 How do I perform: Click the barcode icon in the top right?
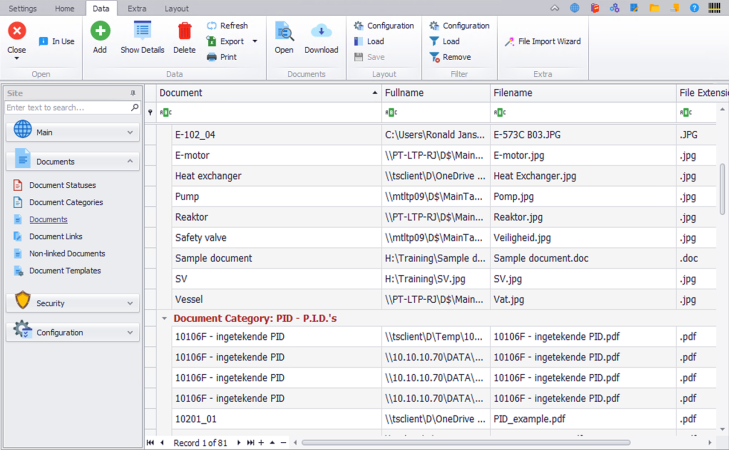click(714, 8)
